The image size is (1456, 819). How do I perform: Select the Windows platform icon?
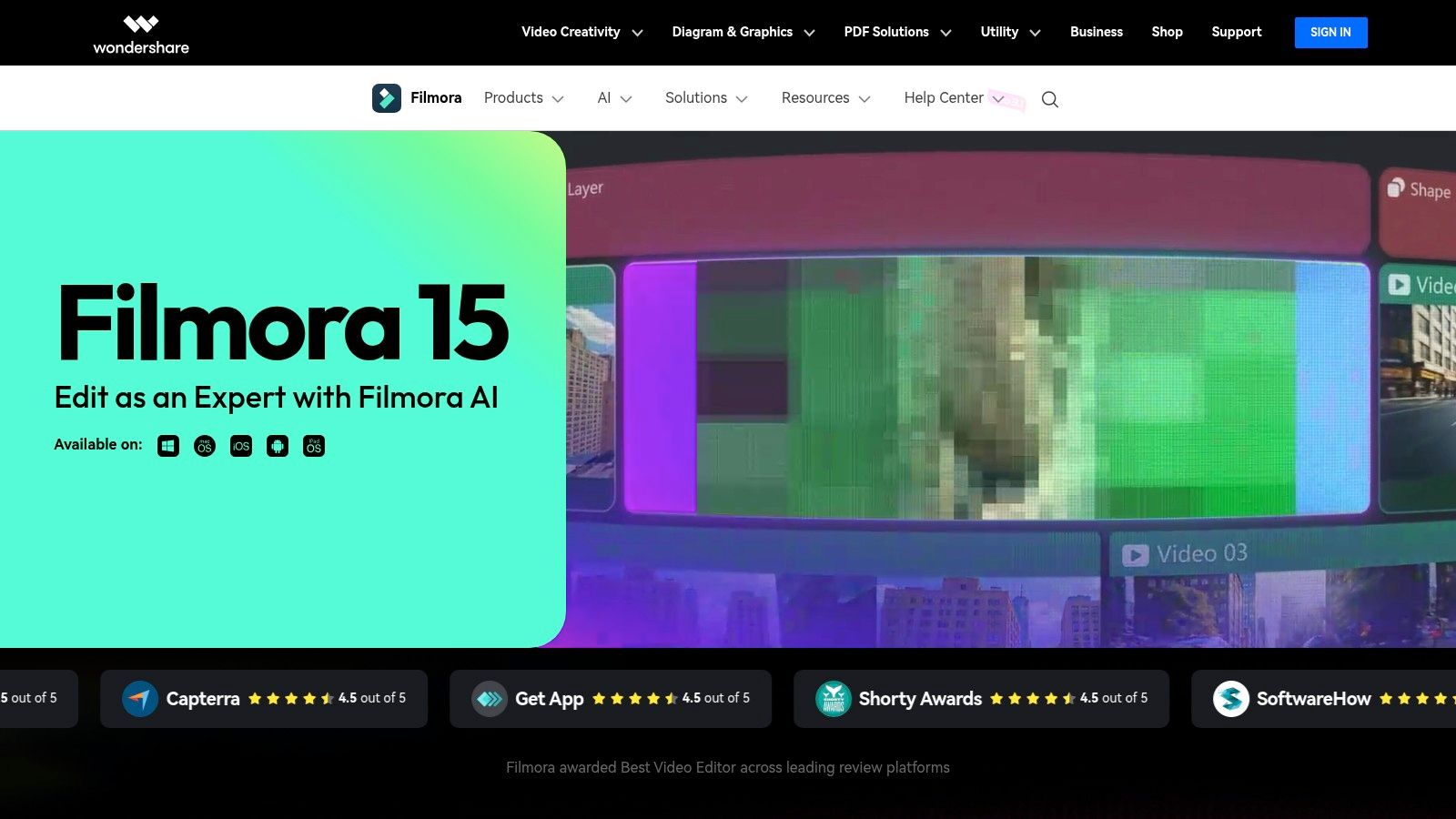(x=168, y=446)
